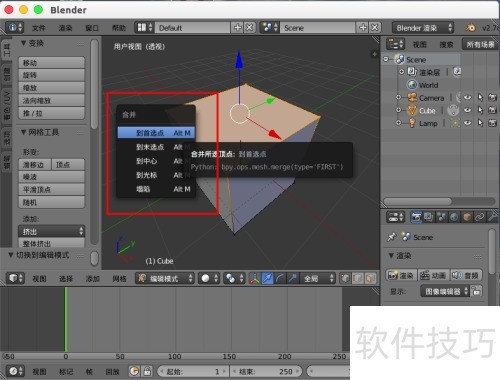This screenshot has width=500, height=380.
Task: Toggle Camera visibility eye in outliner
Action: (x=467, y=97)
